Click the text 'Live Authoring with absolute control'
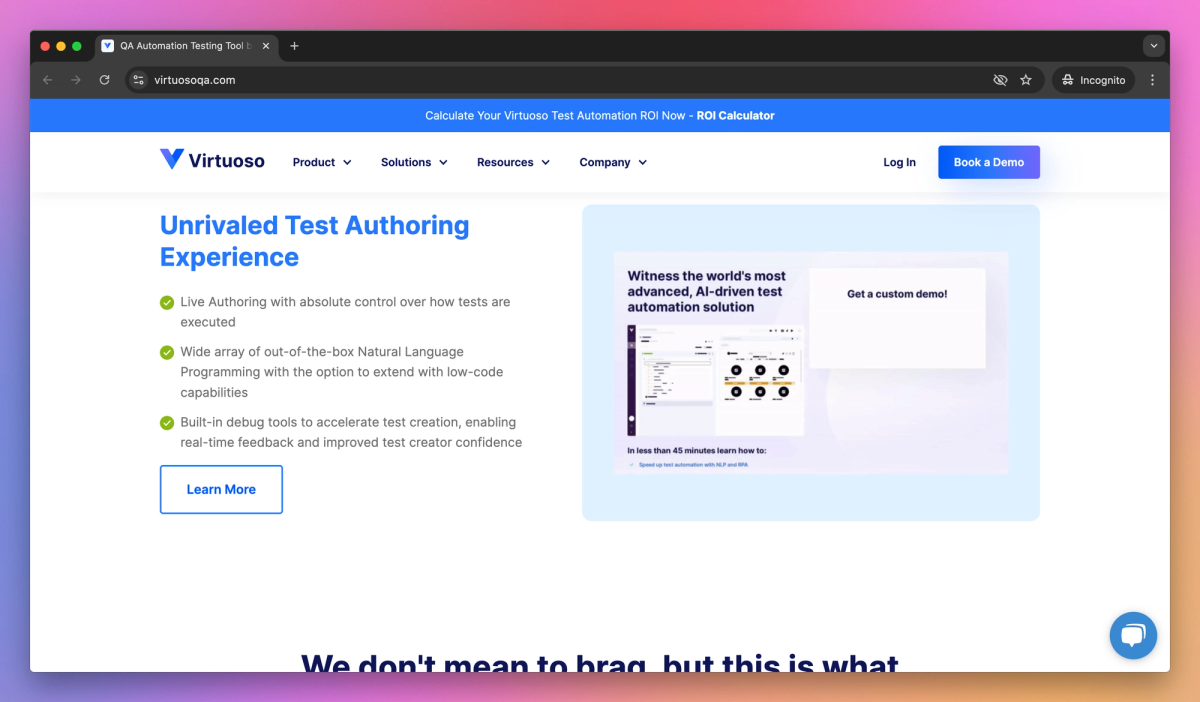Image resolution: width=1200 pixels, height=702 pixels. (x=288, y=301)
